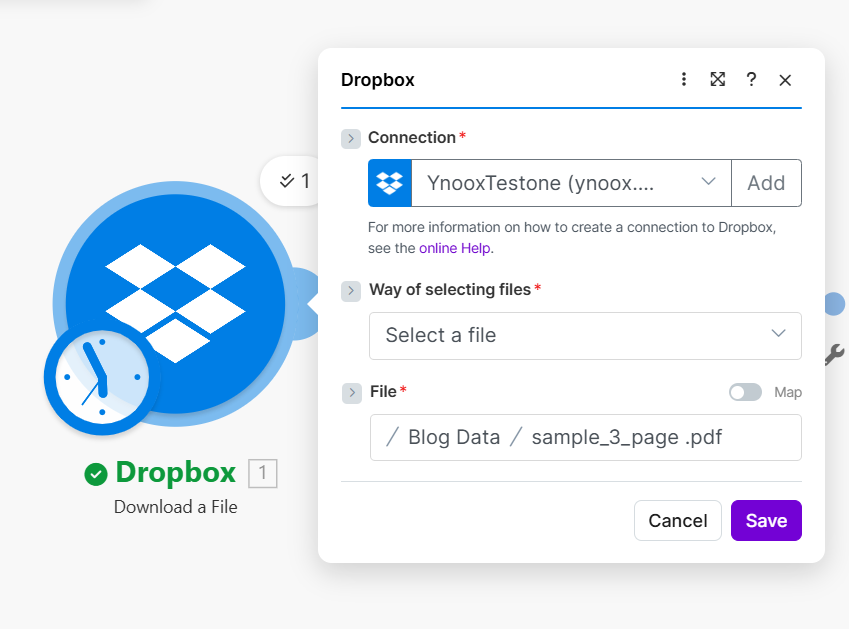Open the online Help link
Image resolution: width=849 pixels, height=629 pixels.
coord(455,248)
